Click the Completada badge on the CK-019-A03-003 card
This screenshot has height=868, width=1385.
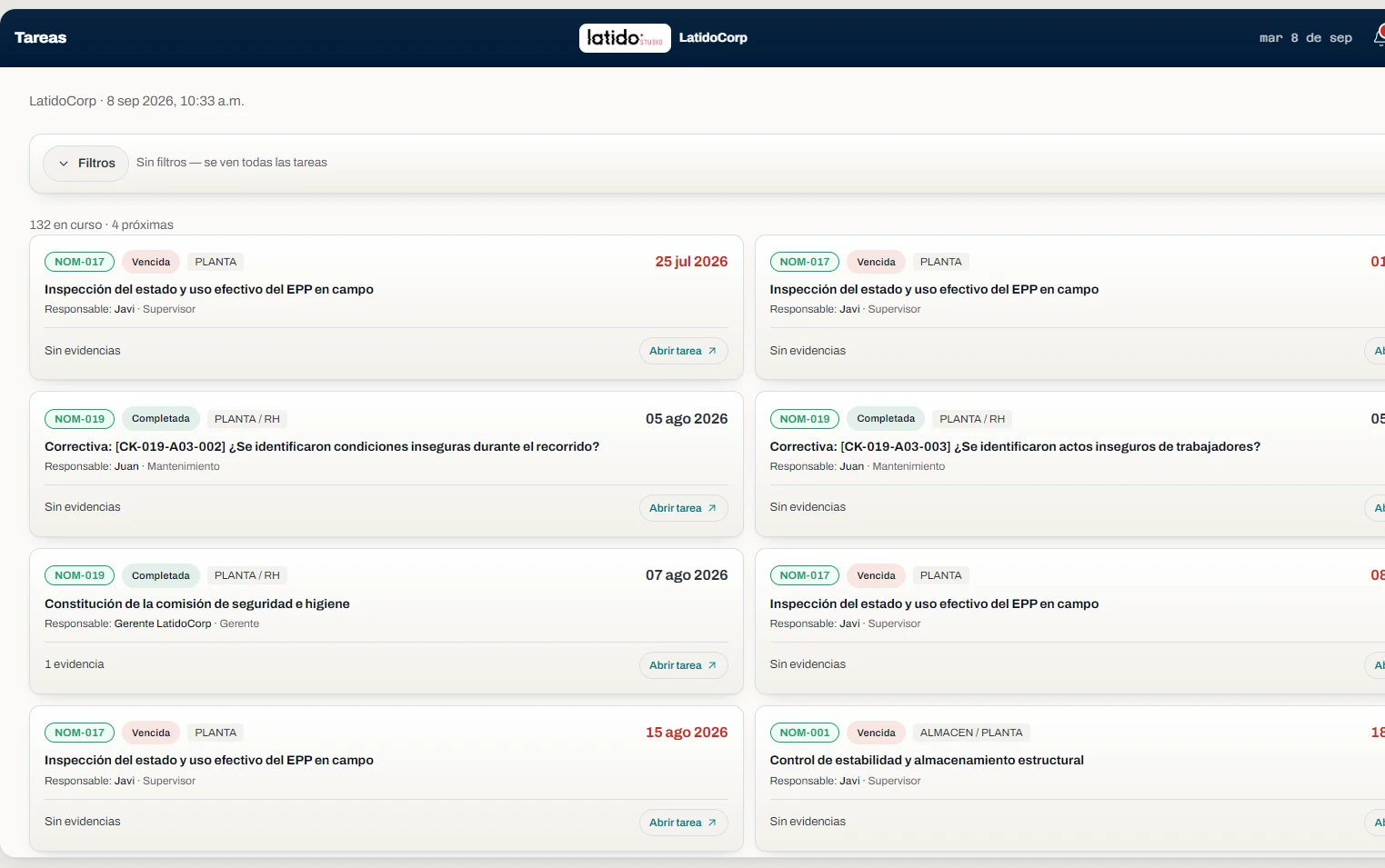point(886,419)
